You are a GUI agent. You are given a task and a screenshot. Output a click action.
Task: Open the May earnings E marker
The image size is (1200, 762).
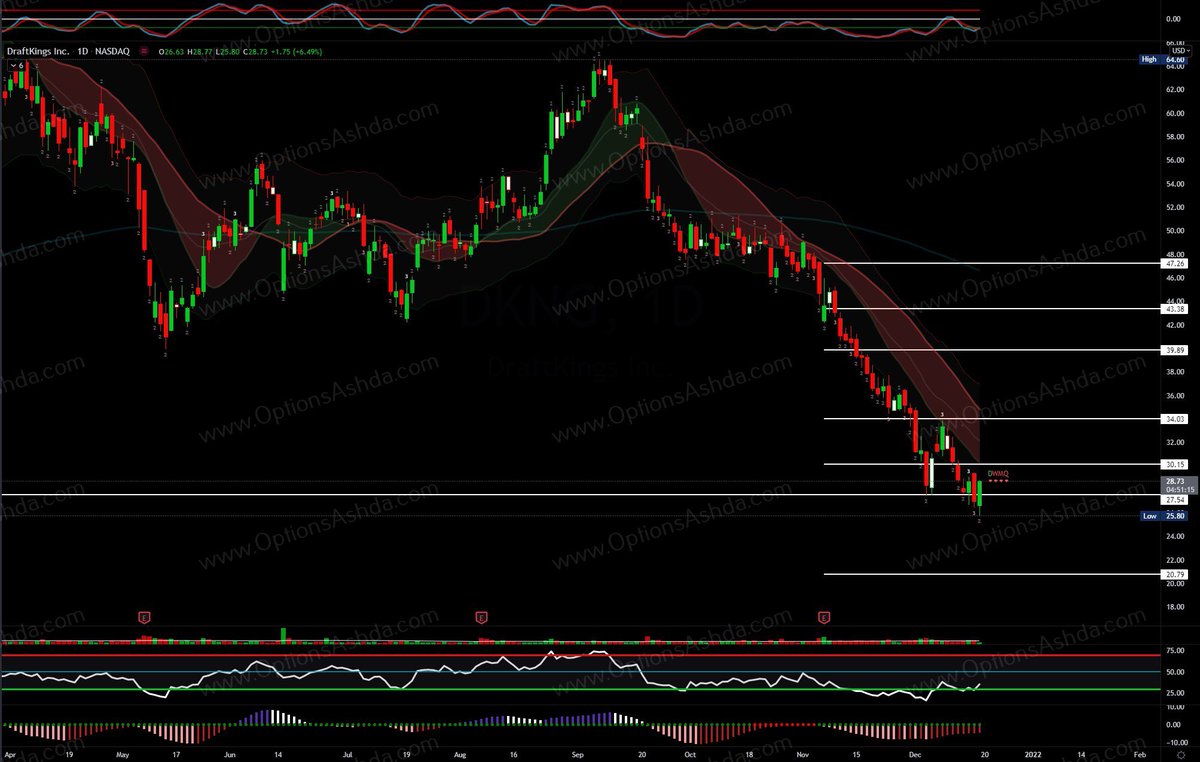(x=143, y=617)
